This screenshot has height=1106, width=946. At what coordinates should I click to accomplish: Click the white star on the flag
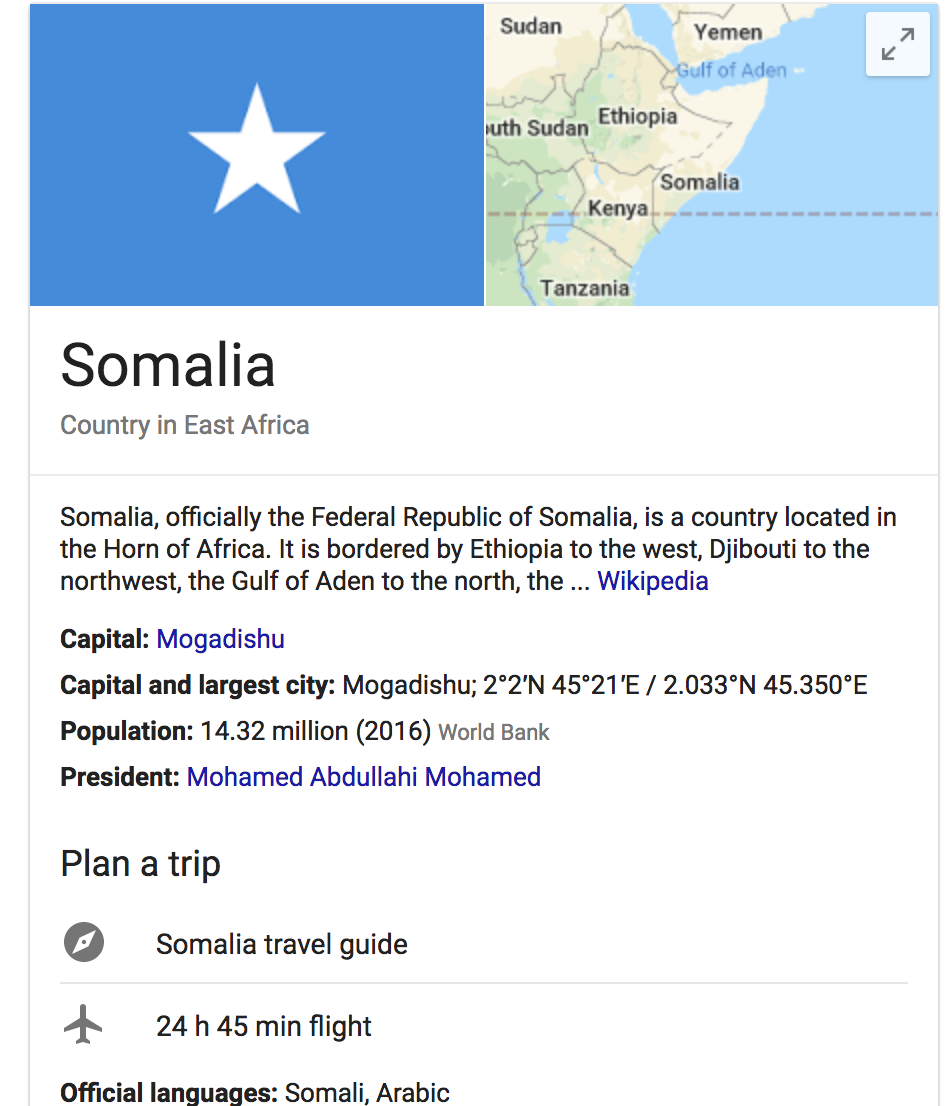(x=256, y=150)
